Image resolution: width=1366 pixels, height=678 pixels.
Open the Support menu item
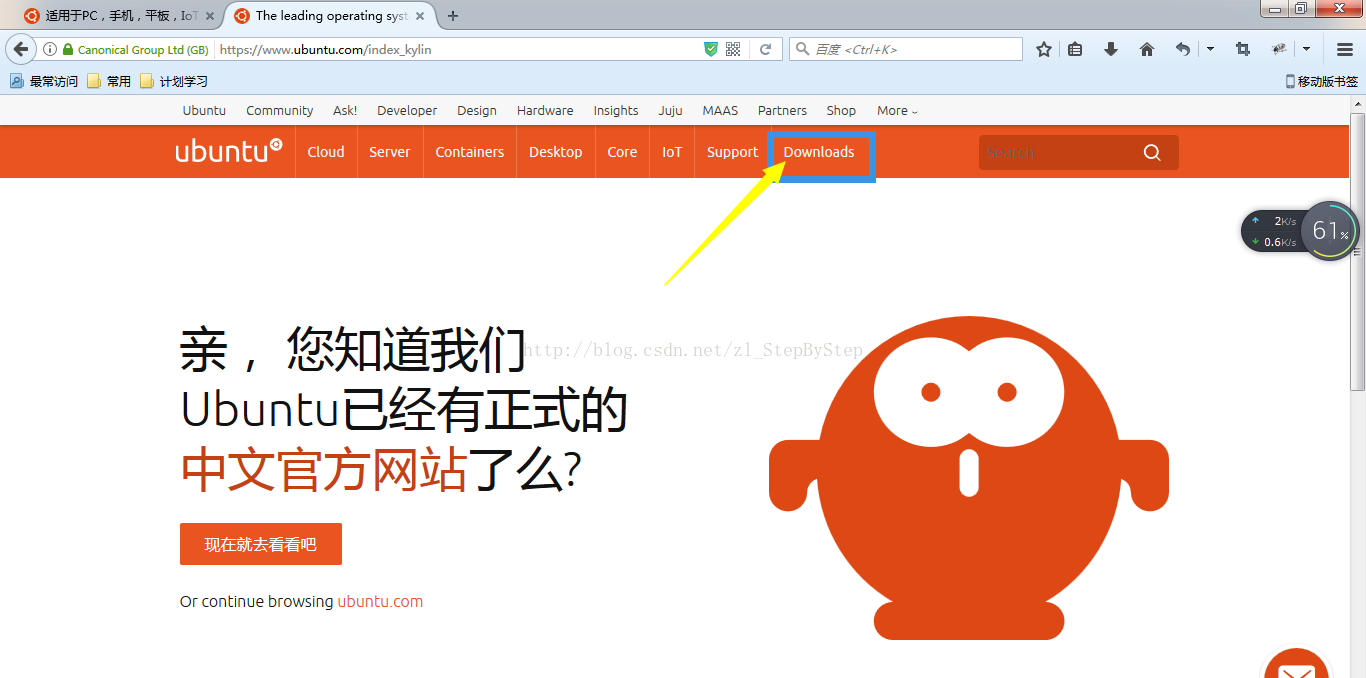(x=732, y=152)
